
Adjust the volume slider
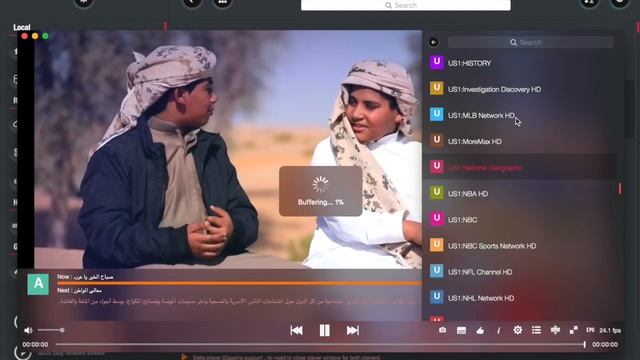(x=51, y=330)
